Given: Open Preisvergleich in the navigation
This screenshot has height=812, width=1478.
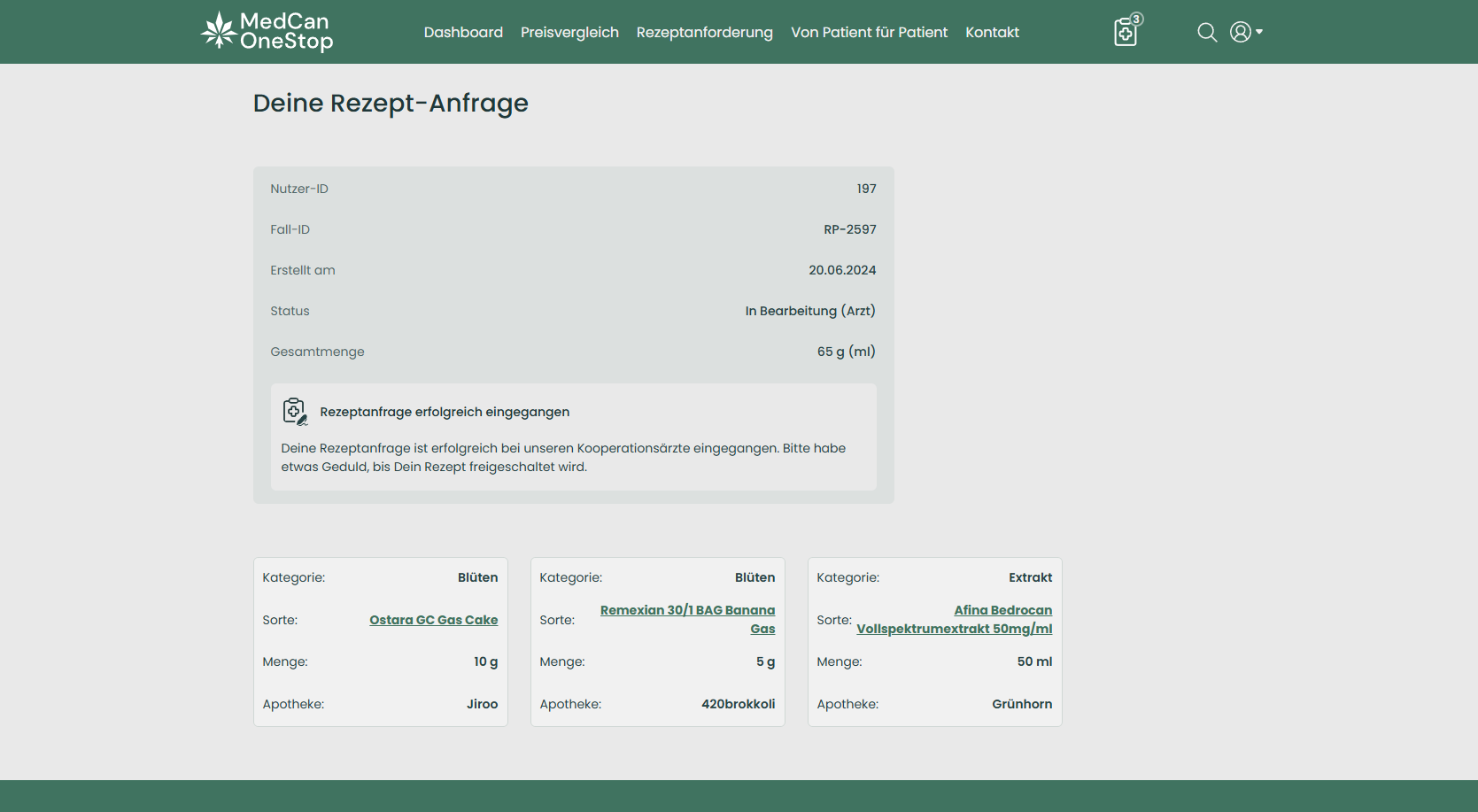Looking at the screenshot, I should point(569,32).
